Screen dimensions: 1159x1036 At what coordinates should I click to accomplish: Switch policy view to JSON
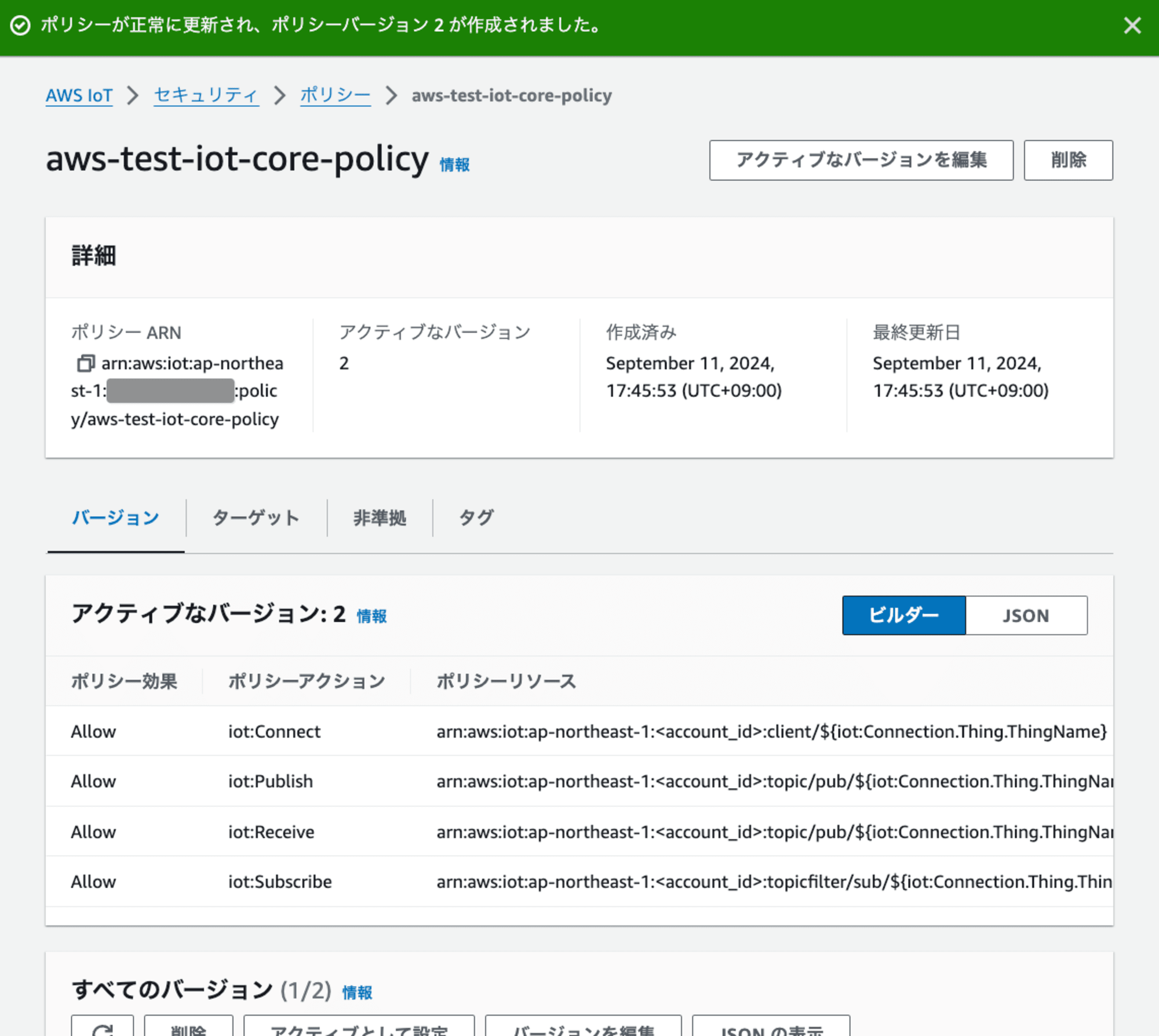tap(1026, 615)
